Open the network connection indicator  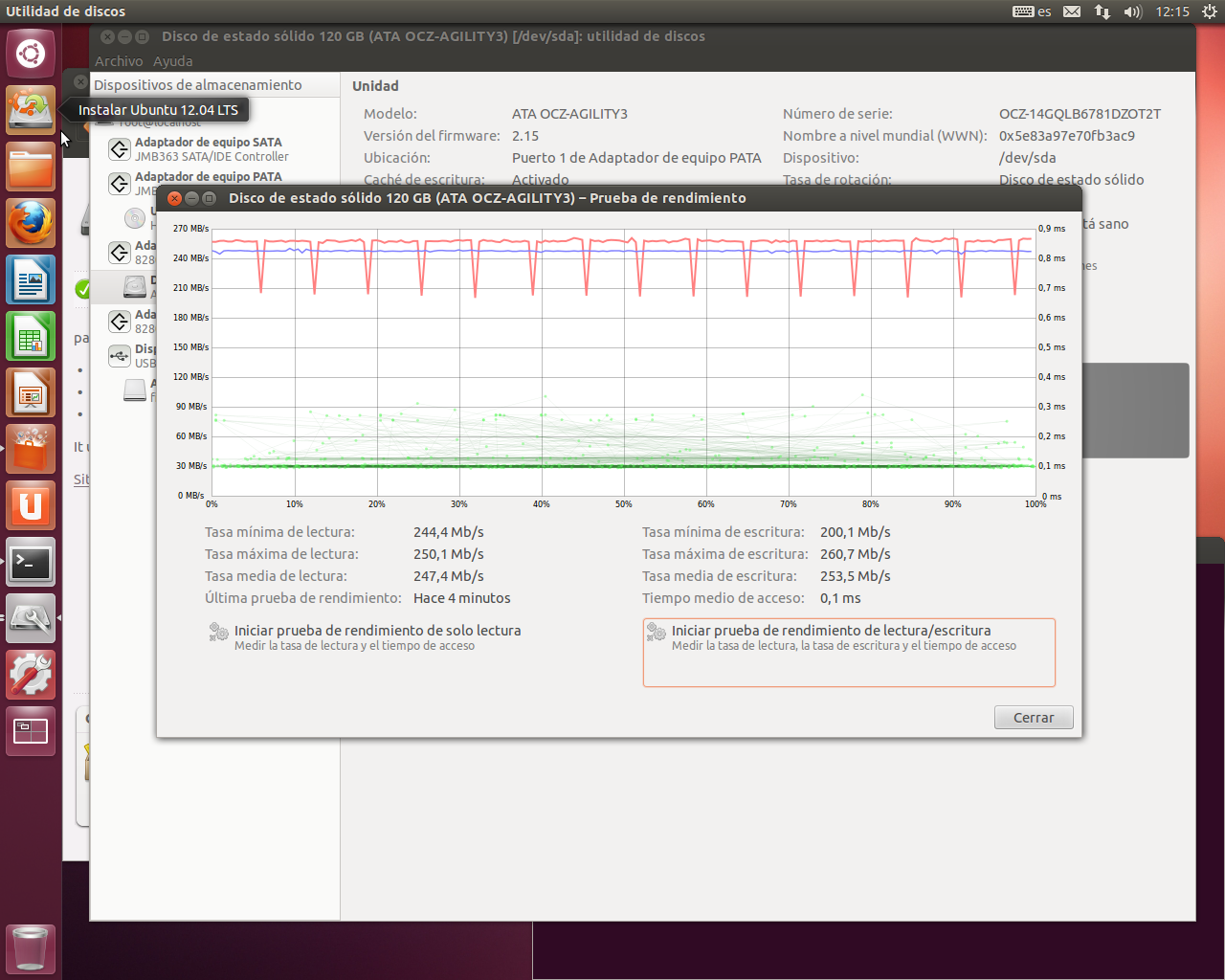pyautogui.click(x=1102, y=11)
